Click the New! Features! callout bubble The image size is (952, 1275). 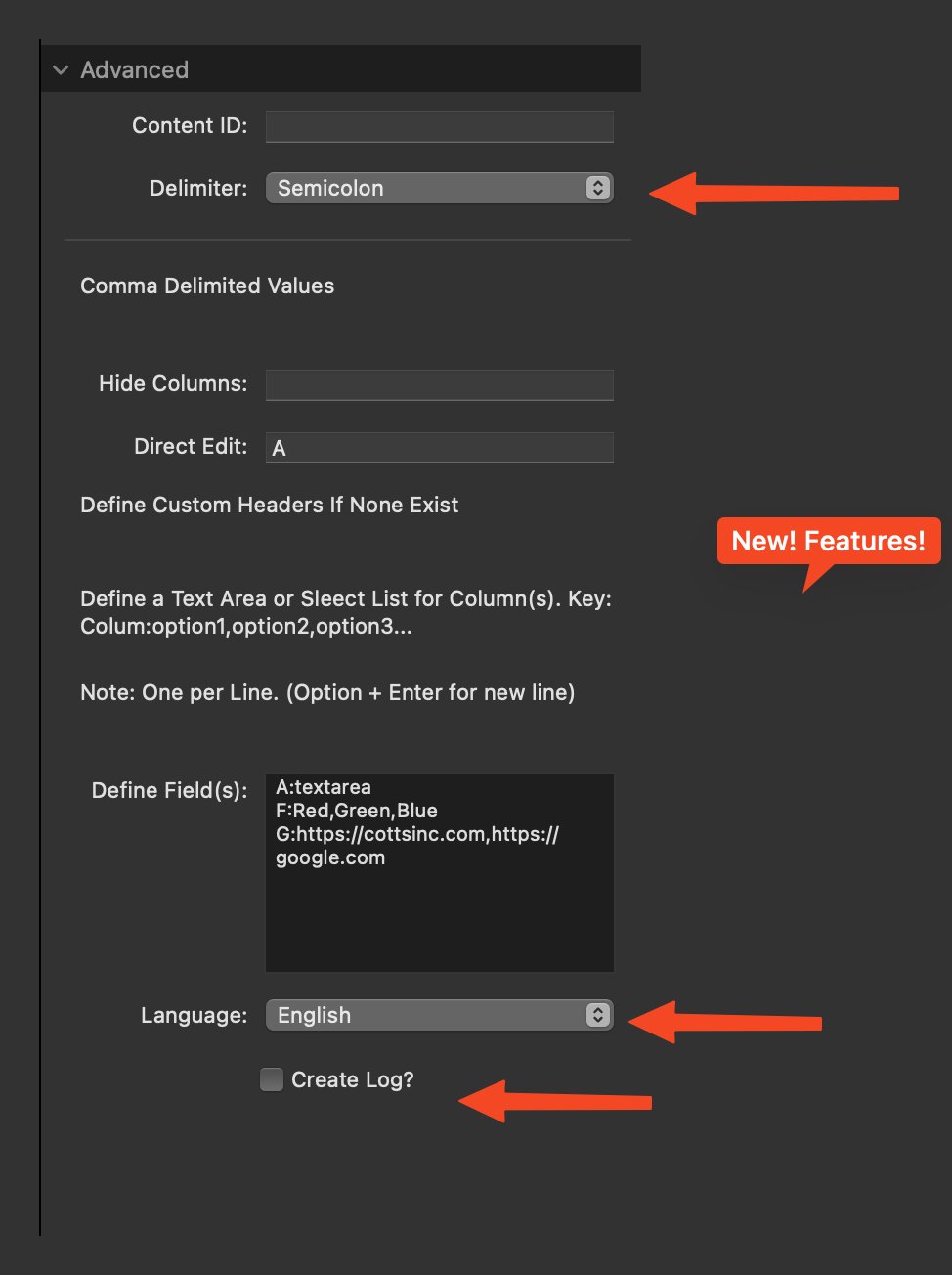[x=828, y=542]
